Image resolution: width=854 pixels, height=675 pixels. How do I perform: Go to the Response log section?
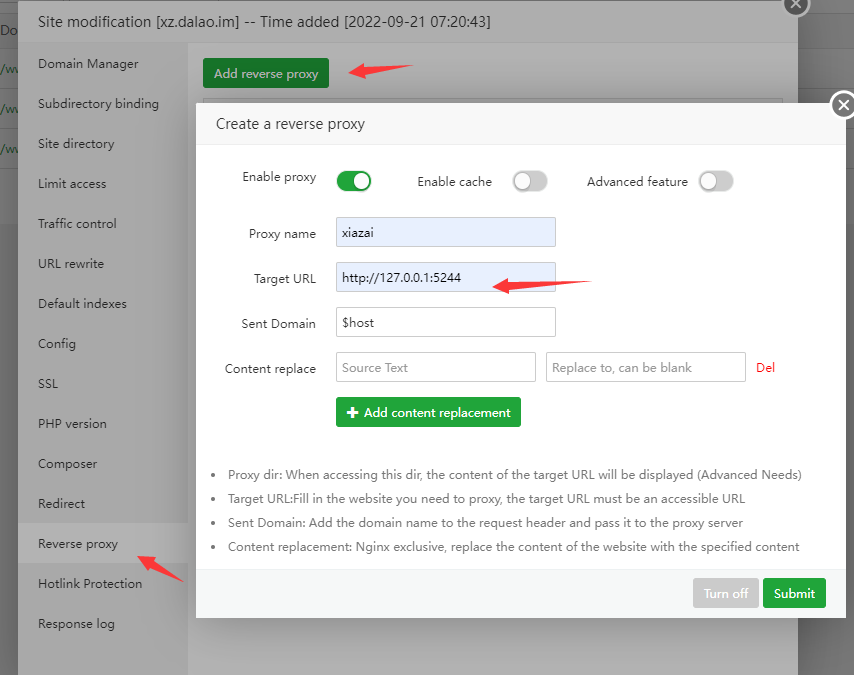coord(76,624)
